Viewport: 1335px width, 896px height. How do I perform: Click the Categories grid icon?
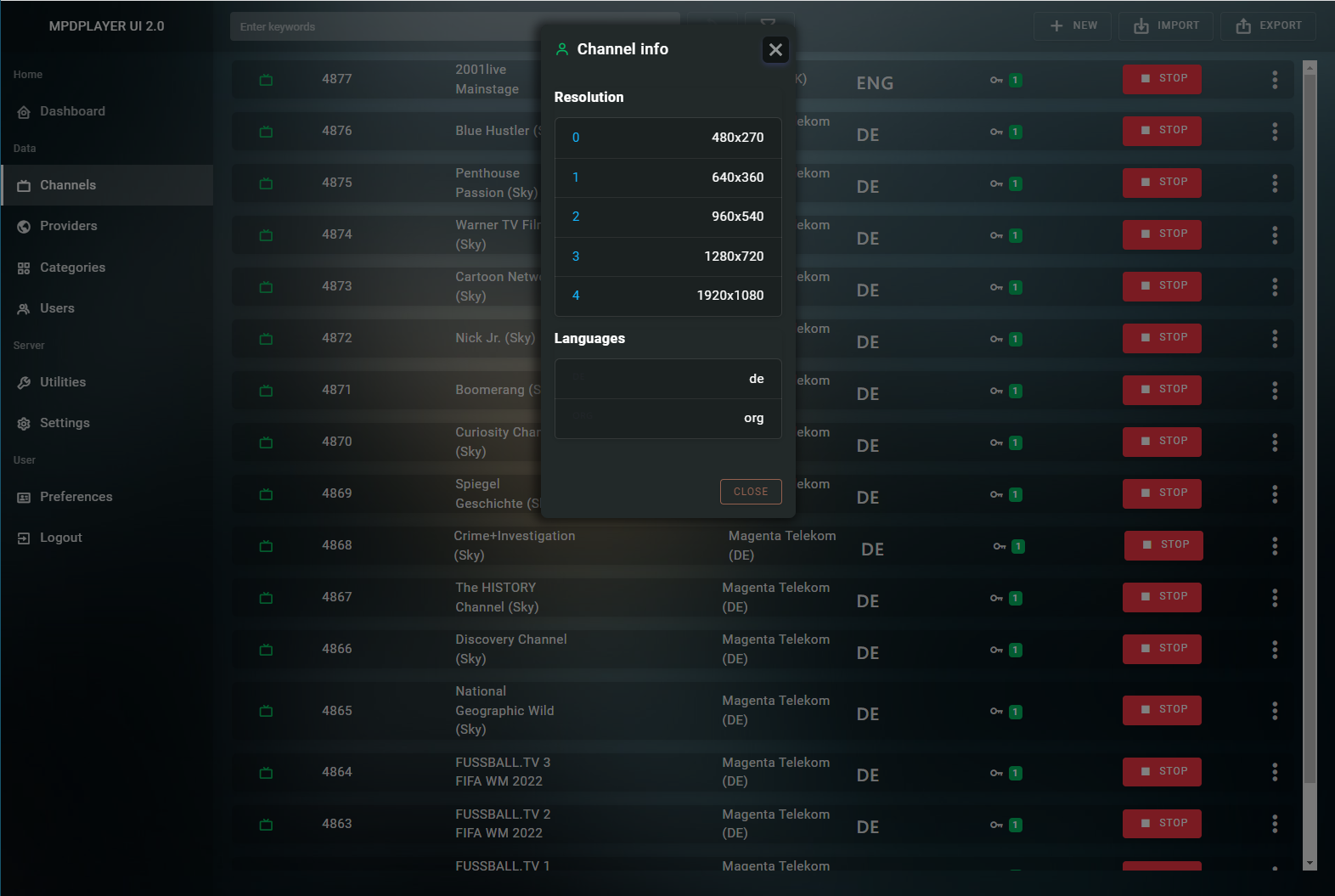[x=24, y=268]
